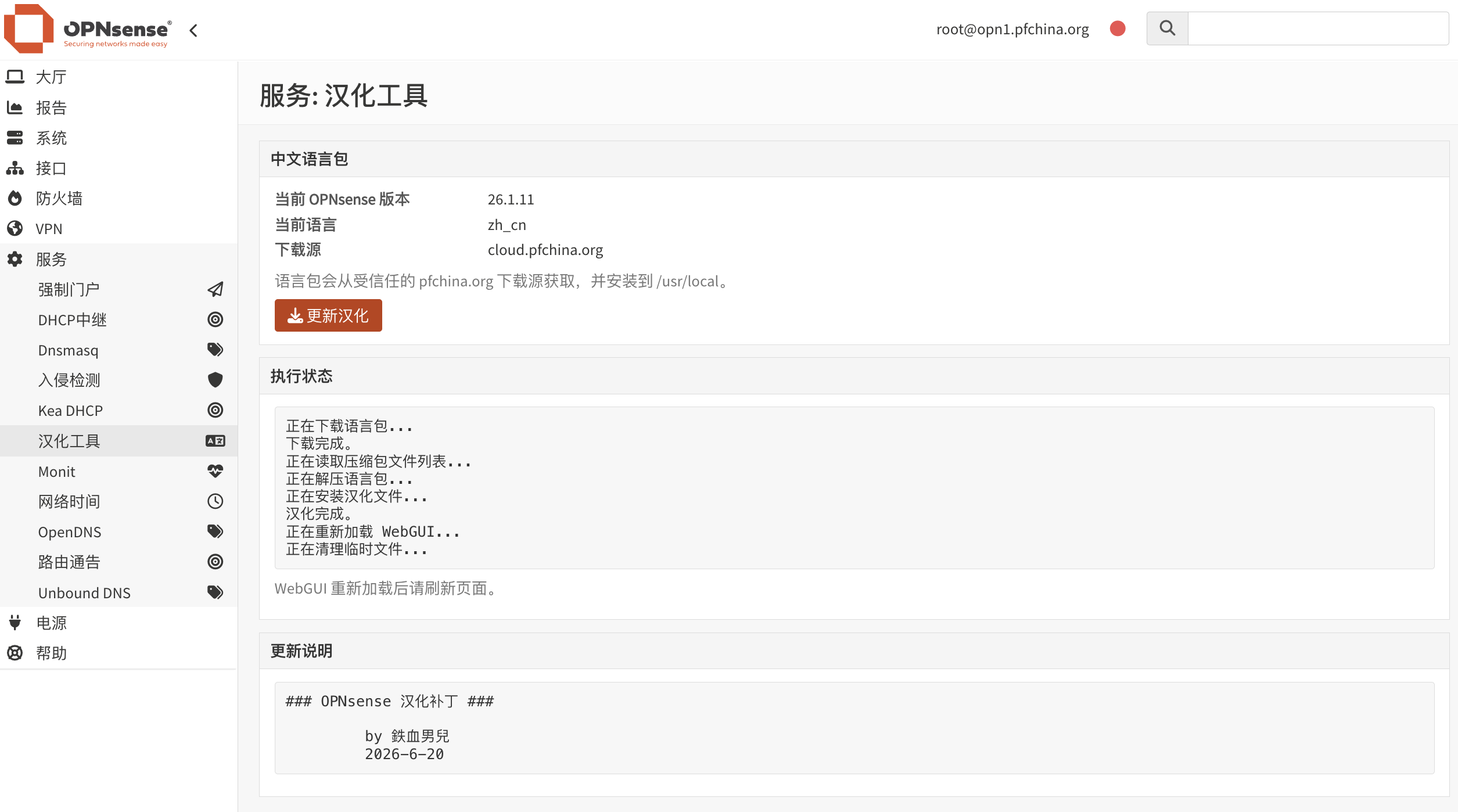Click the 报告 chart icon
This screenshot has width=1458, height=812.
(15, 107)
